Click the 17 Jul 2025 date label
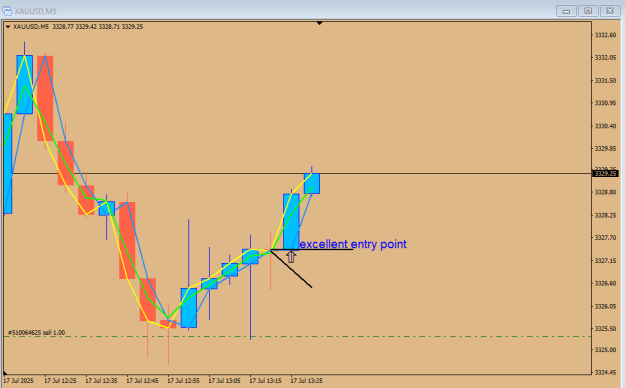This screenshot has height=388, width=625. coord(19,381)
